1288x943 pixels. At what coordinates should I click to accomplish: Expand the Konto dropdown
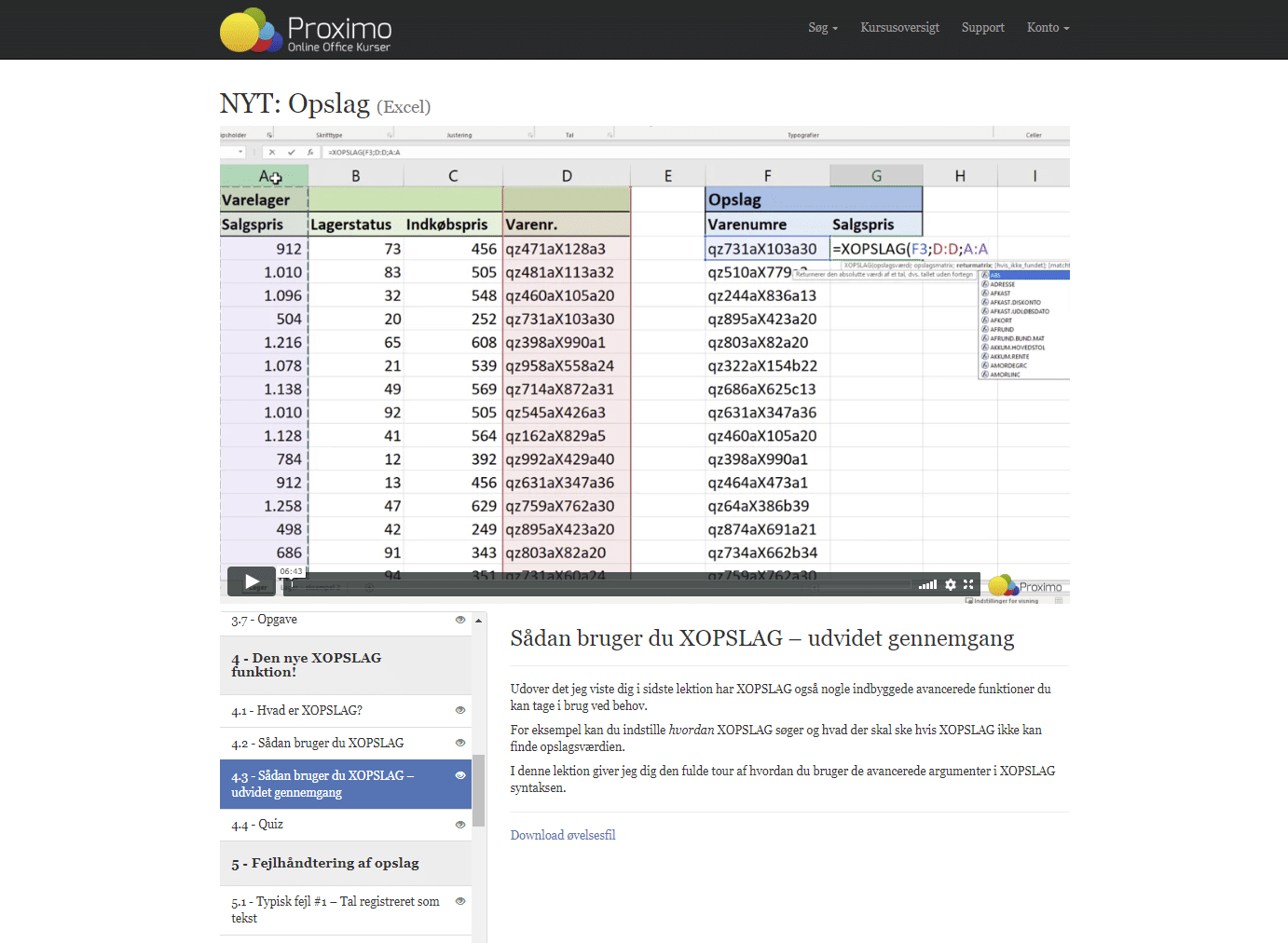(x=1048, y=28)
